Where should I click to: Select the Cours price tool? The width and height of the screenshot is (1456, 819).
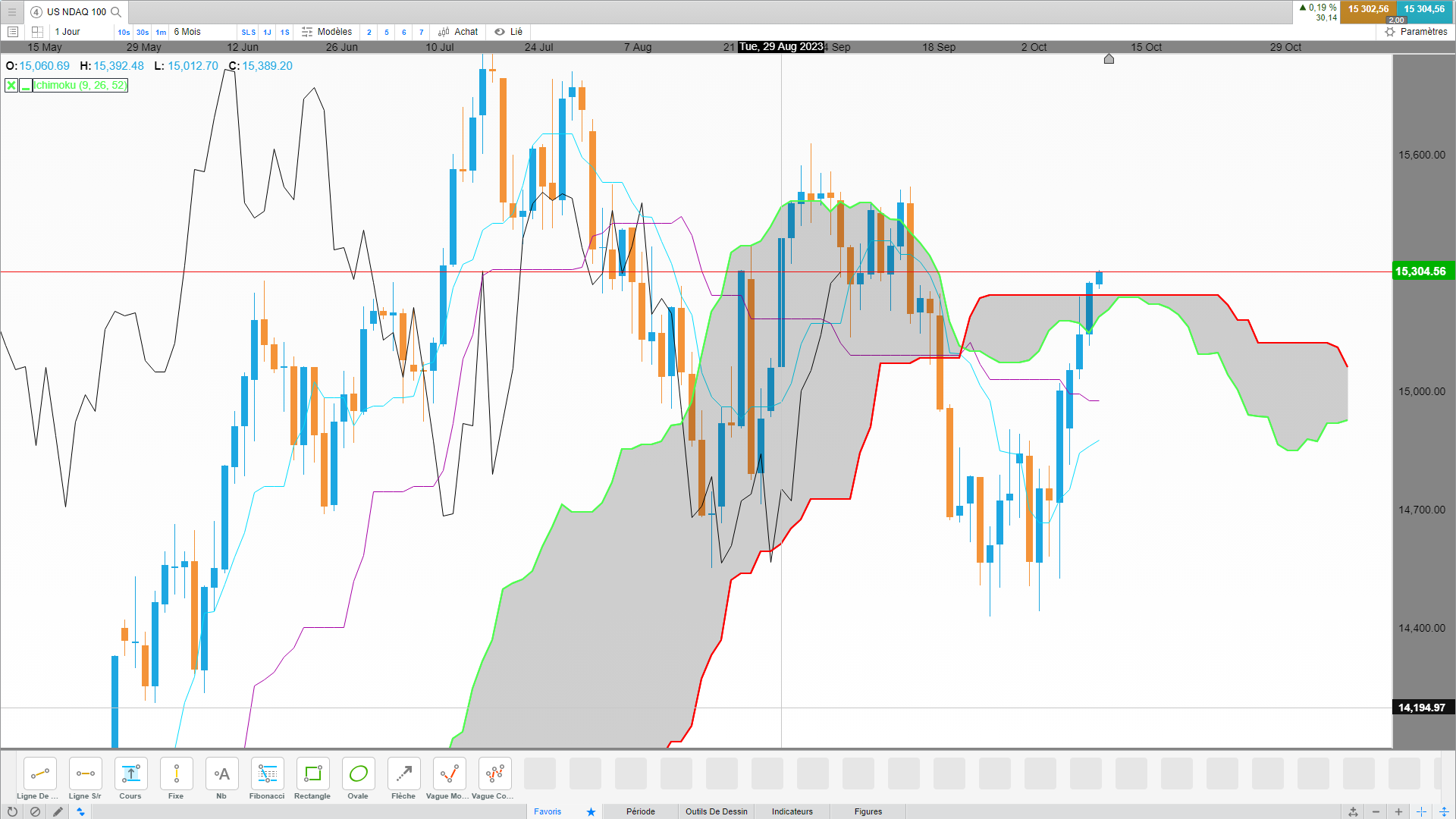(x=130, y=774)
